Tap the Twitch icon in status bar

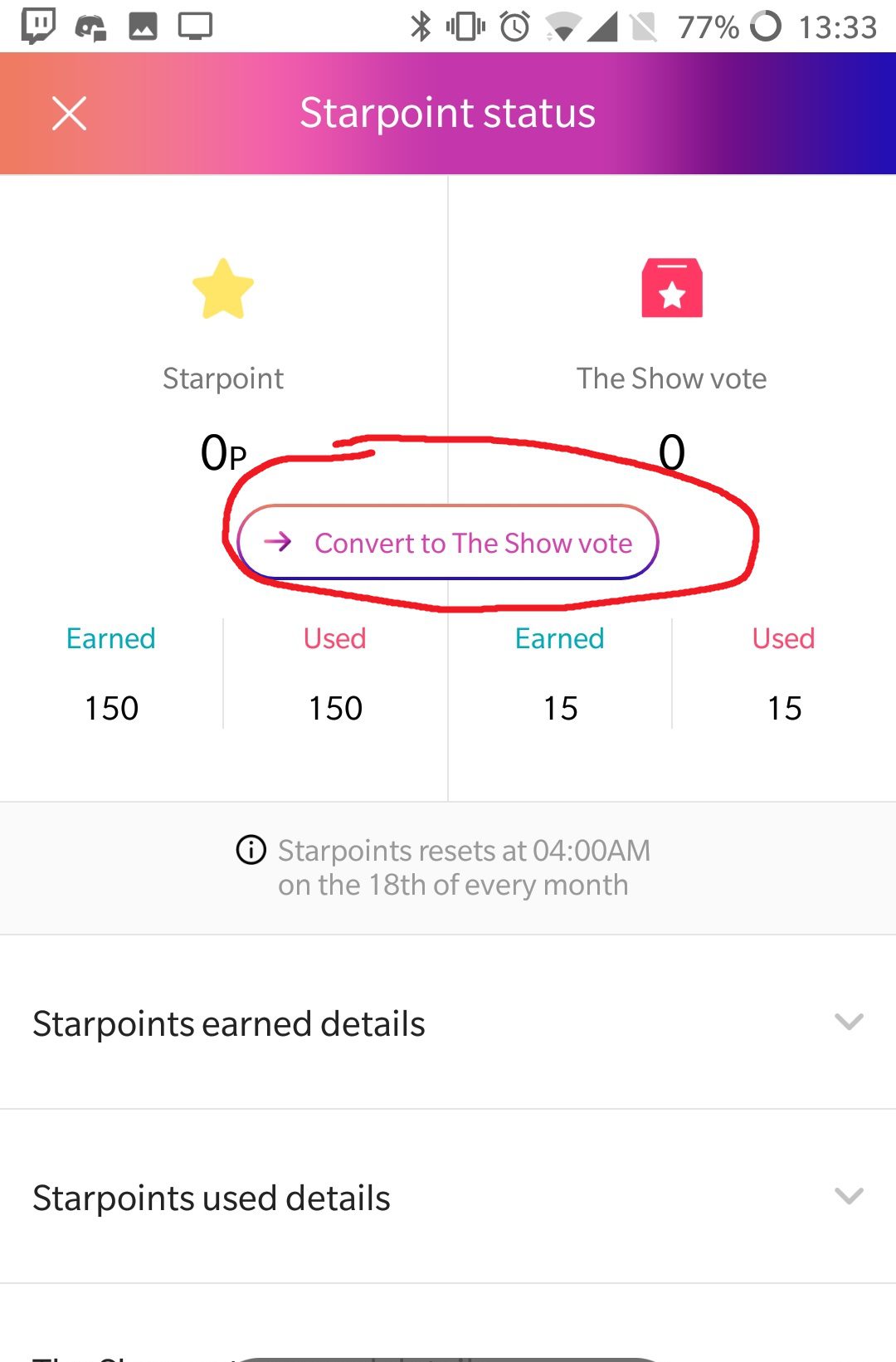38,26
